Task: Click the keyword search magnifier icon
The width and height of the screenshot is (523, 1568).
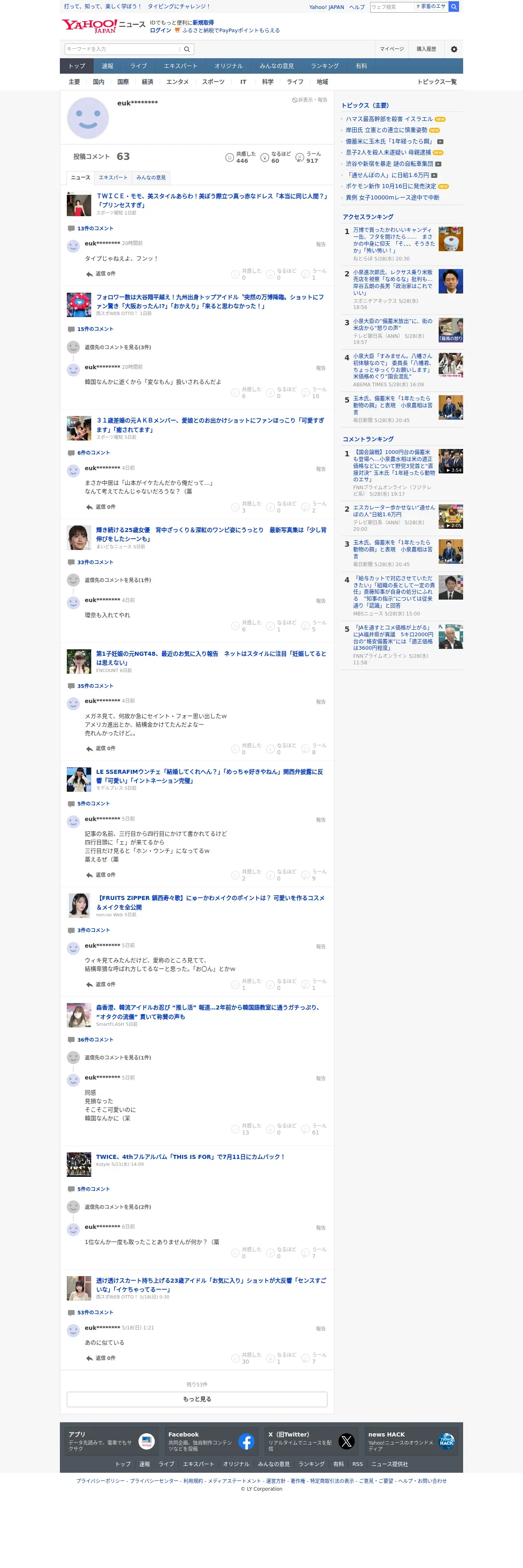Action: coord(187,49)
